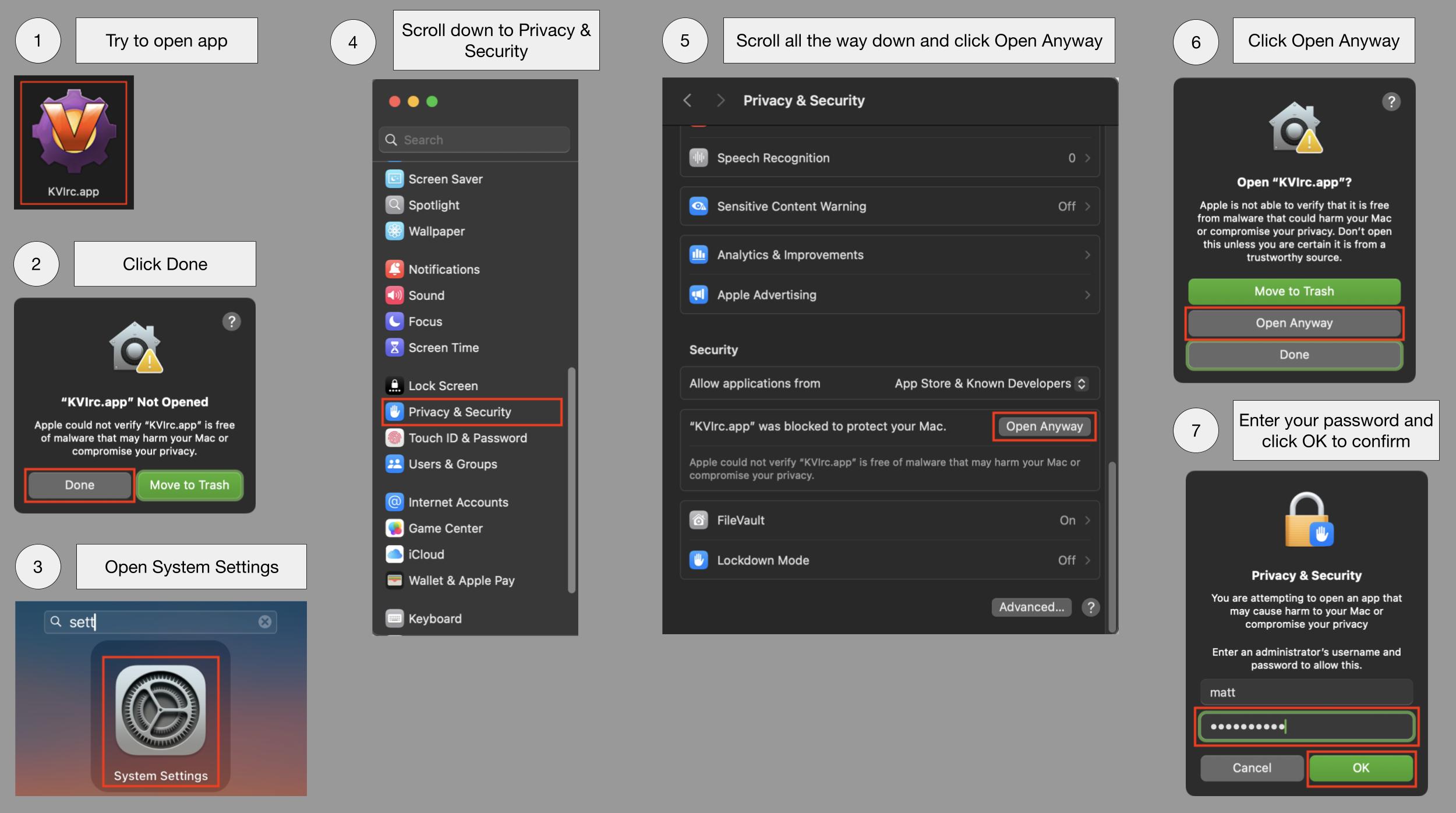Expand FileVault row
Screen dimensions: 1456x813
889,520
